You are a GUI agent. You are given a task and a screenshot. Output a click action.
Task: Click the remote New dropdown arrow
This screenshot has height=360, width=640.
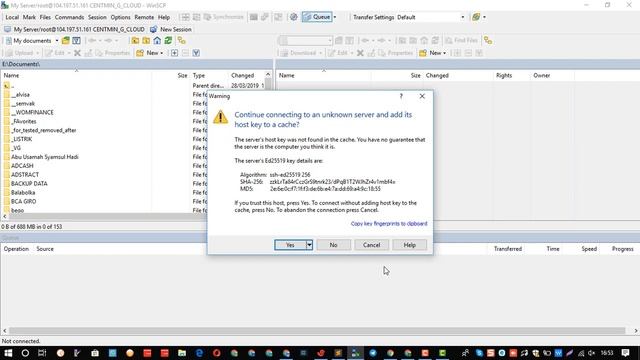coord(444,53)
